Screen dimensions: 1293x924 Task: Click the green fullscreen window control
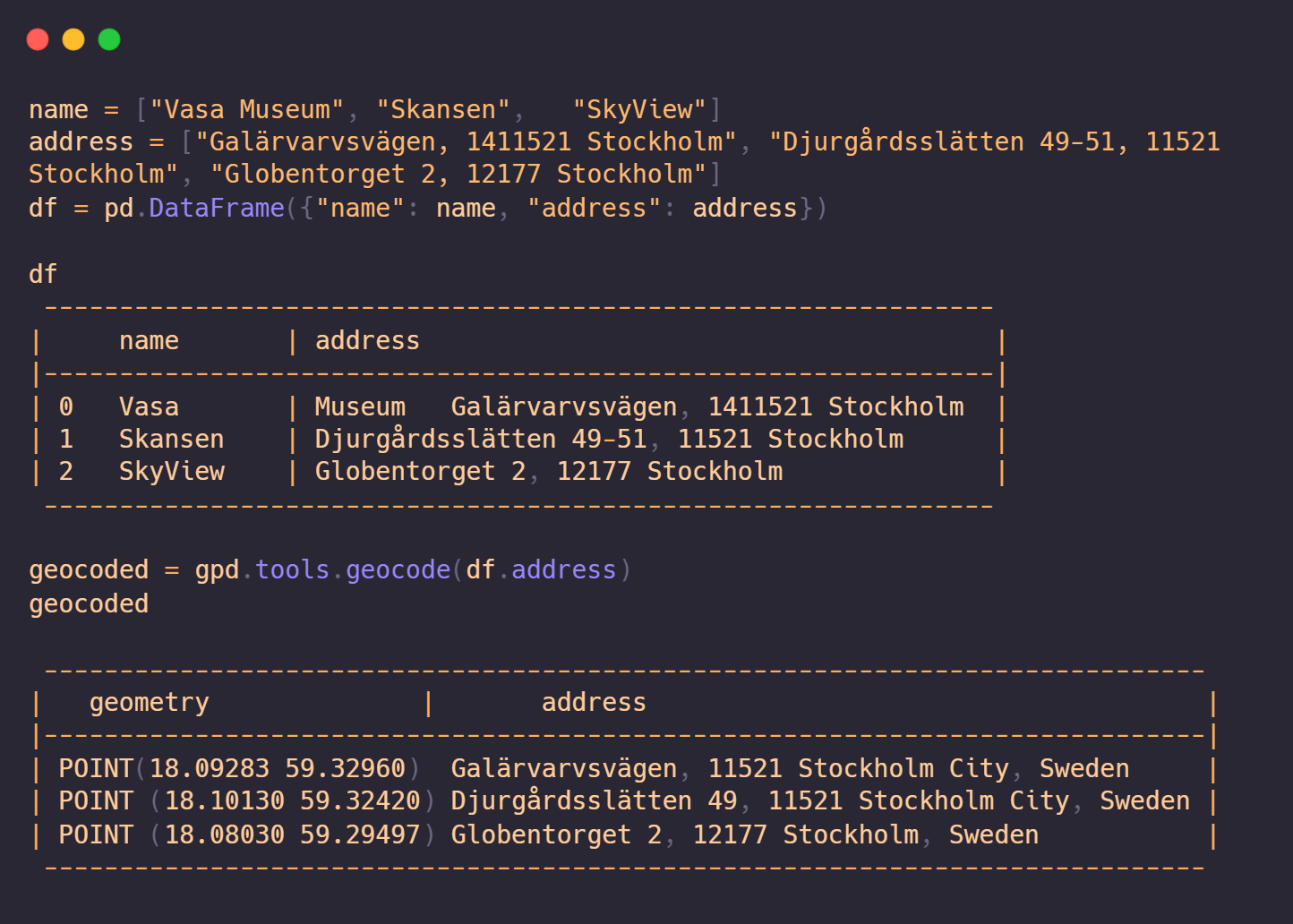[x=108, y=38]
